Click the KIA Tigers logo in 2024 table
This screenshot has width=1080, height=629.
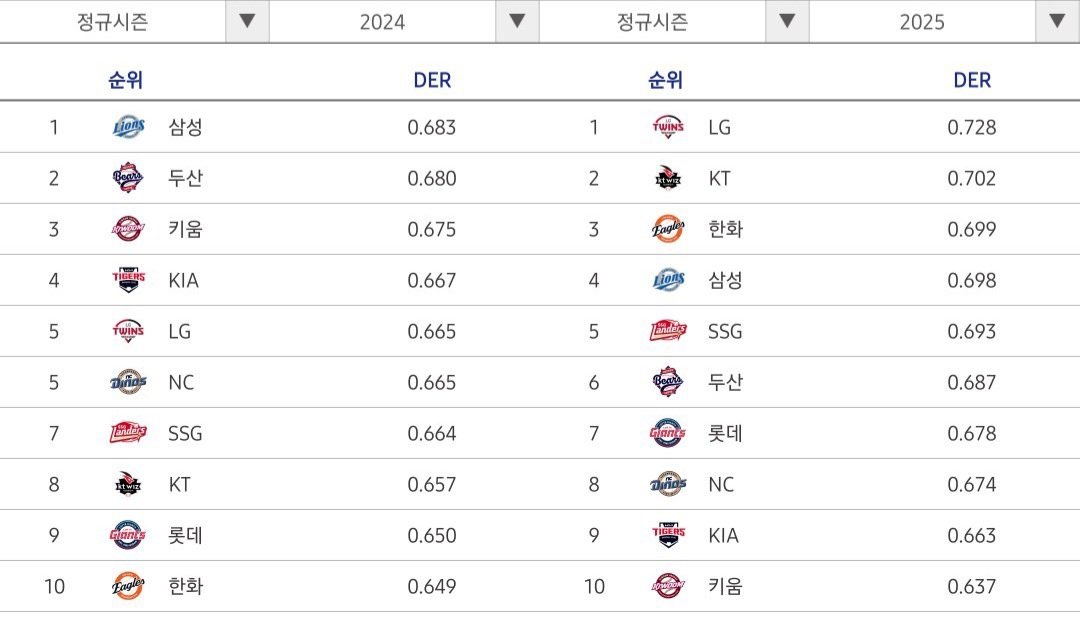pos(128,280)
